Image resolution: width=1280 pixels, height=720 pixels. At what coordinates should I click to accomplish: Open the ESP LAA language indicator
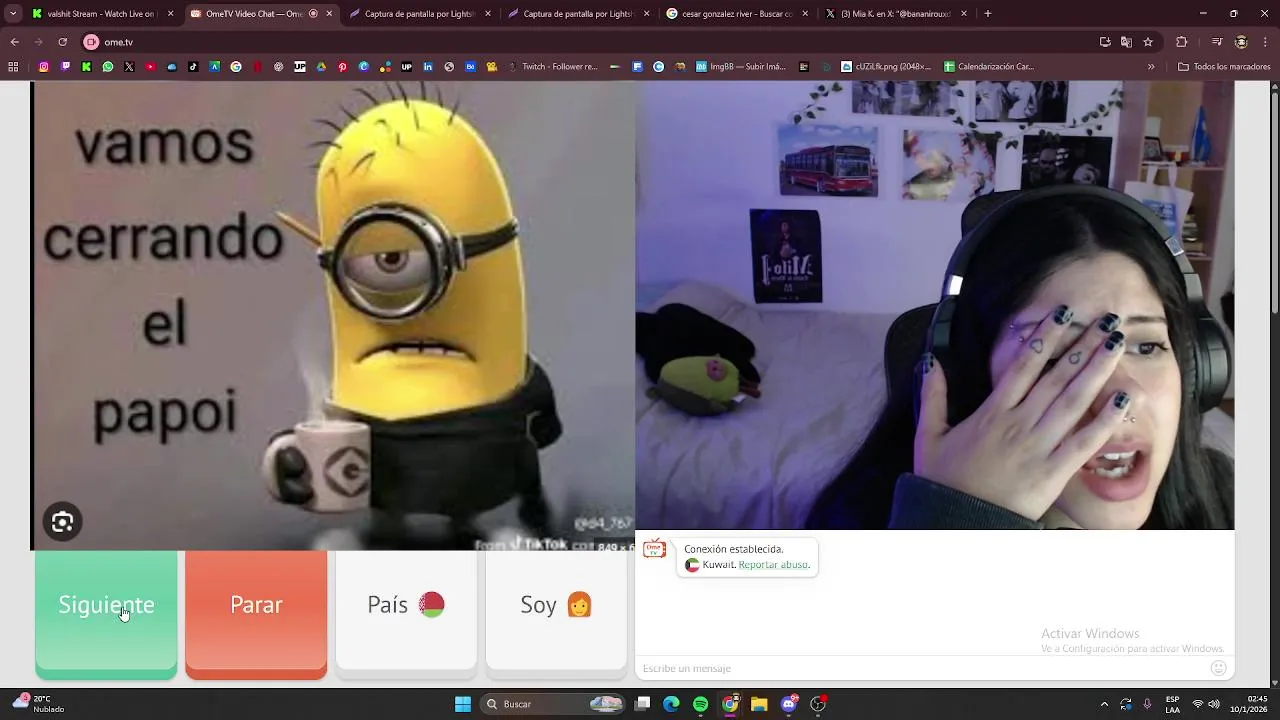pos(1172,704)
